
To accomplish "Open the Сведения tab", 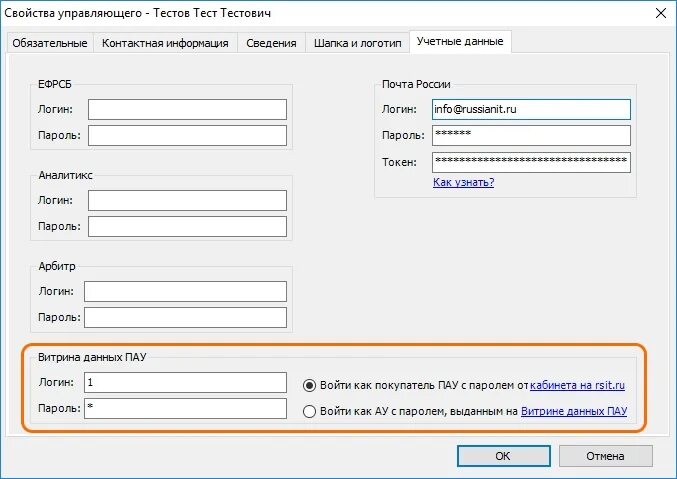I will tap(272, 43).
